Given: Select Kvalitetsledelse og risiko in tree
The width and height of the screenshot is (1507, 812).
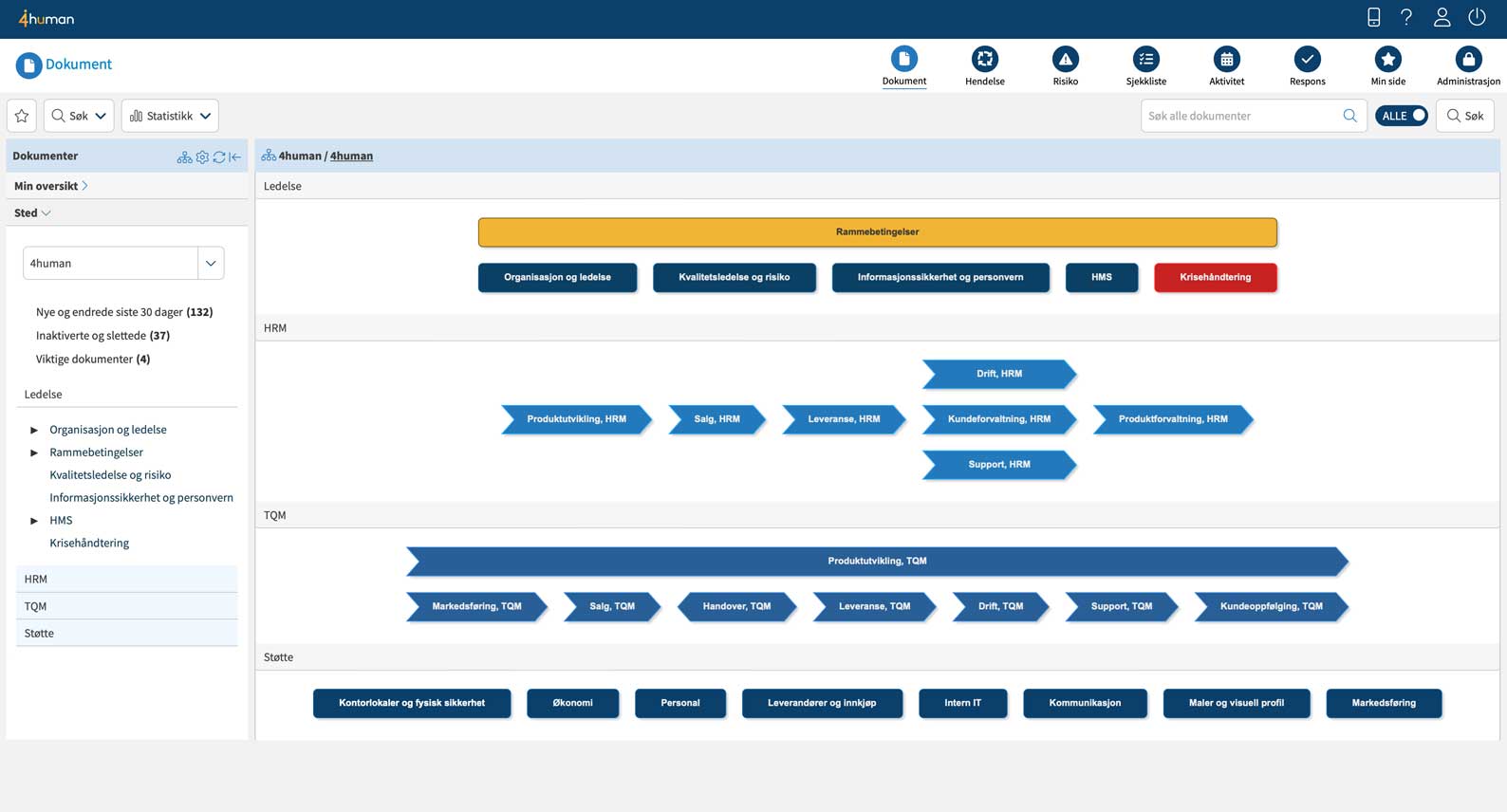Looking at the screenshot, I should pyautogui.click(x=110, y=475).
